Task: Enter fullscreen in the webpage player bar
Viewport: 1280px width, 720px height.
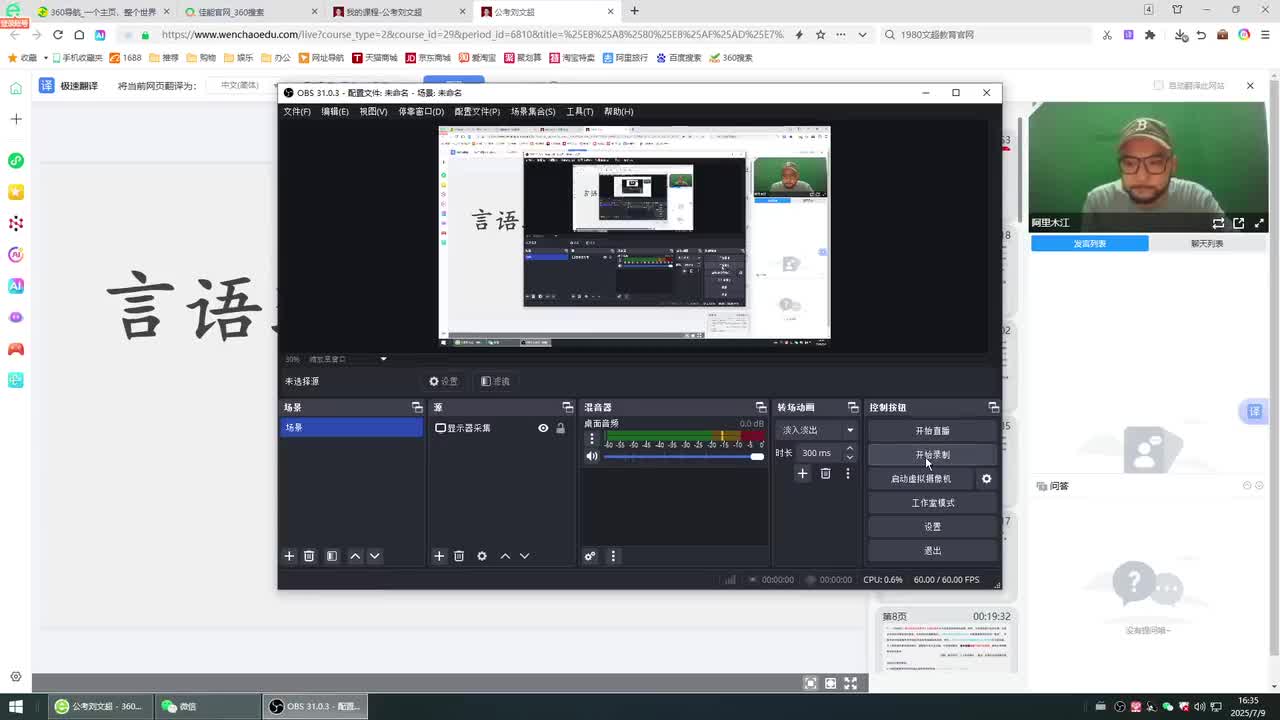Action: click(850, 683)
